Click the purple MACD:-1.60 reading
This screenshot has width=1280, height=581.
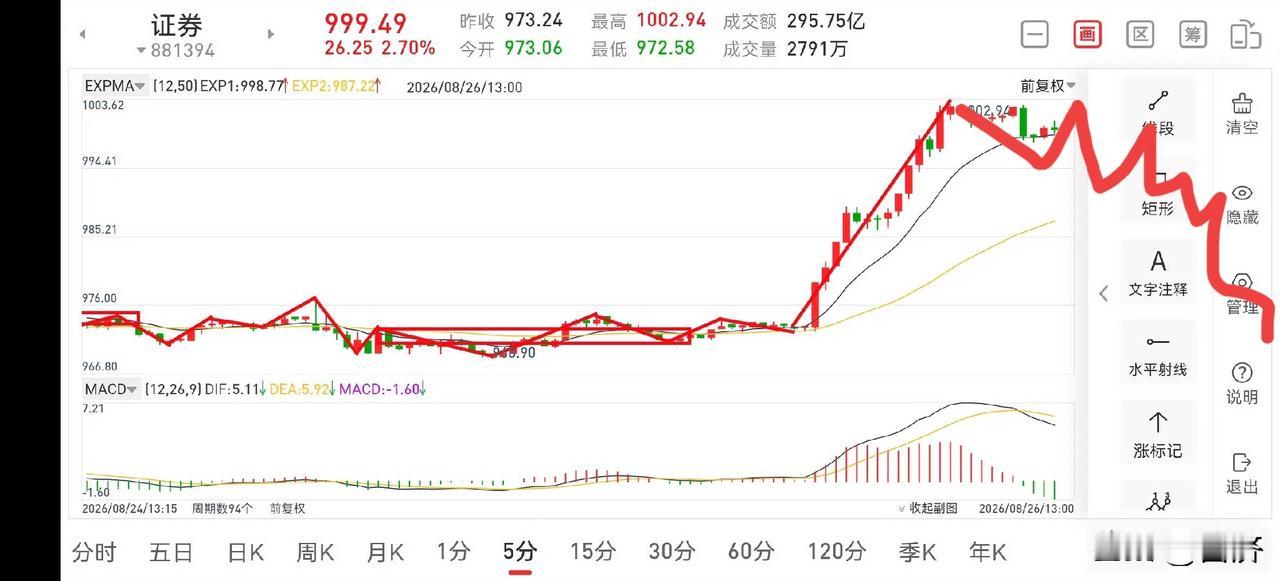coord(383,389)
